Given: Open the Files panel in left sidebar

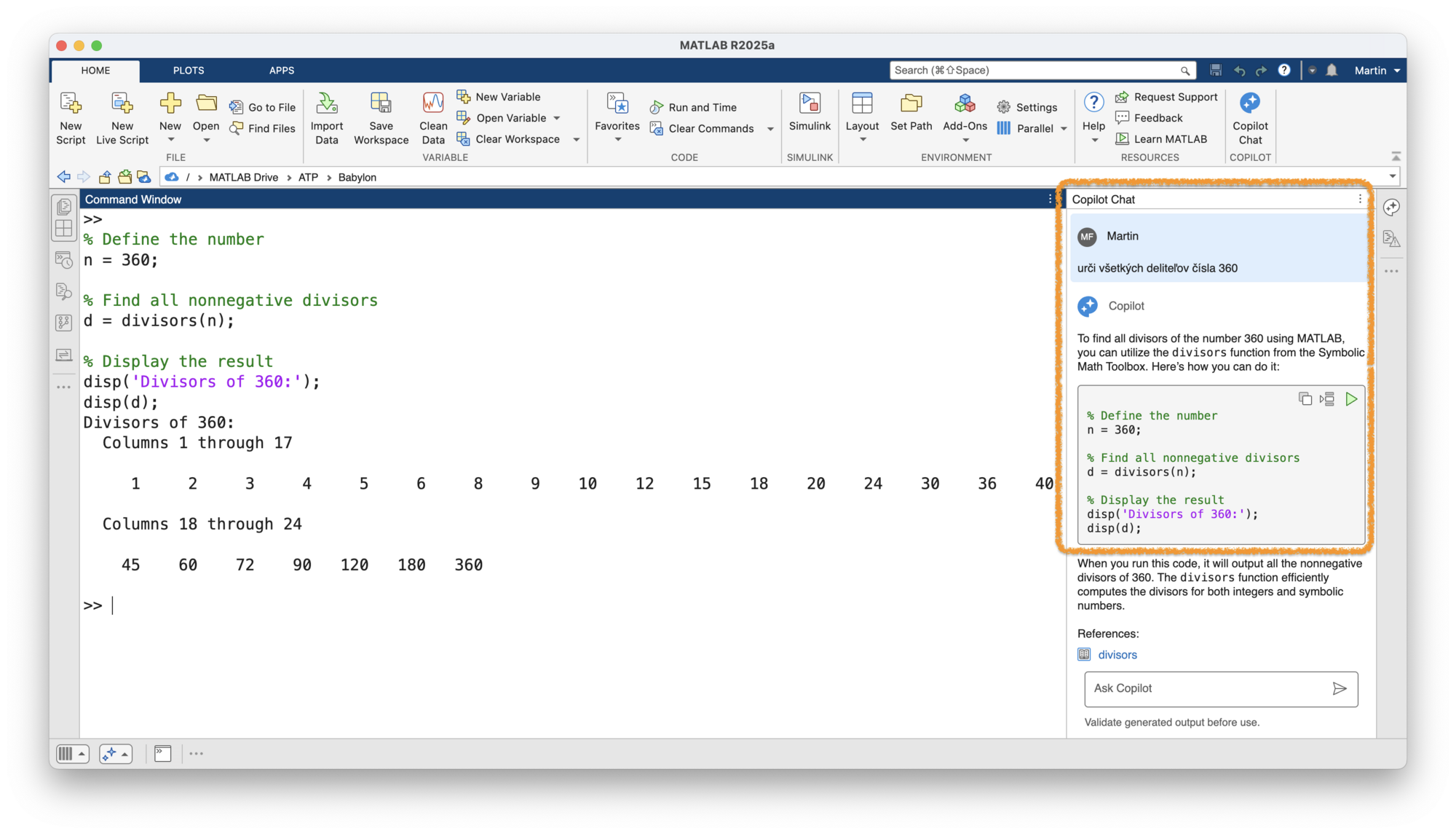Looking at the screenshot, I should point(64,207).
